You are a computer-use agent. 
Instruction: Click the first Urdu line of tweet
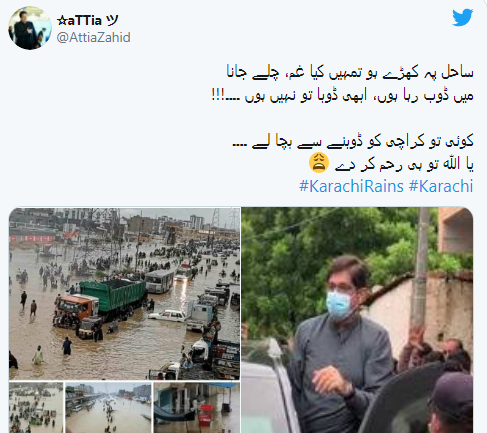tap(350, 73)
